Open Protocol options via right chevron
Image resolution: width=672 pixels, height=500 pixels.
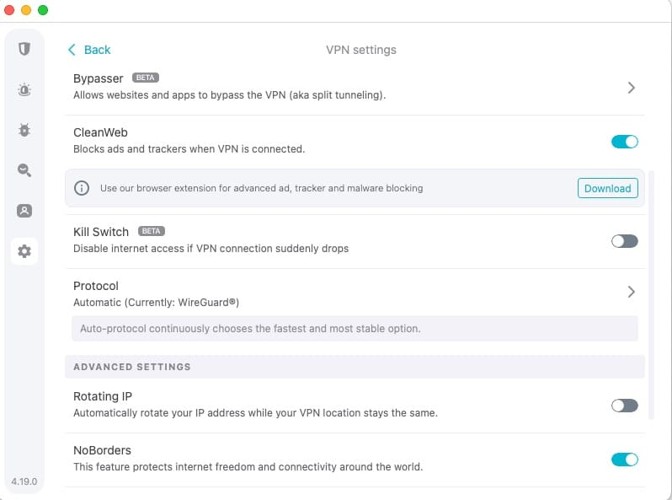point(631,292)
